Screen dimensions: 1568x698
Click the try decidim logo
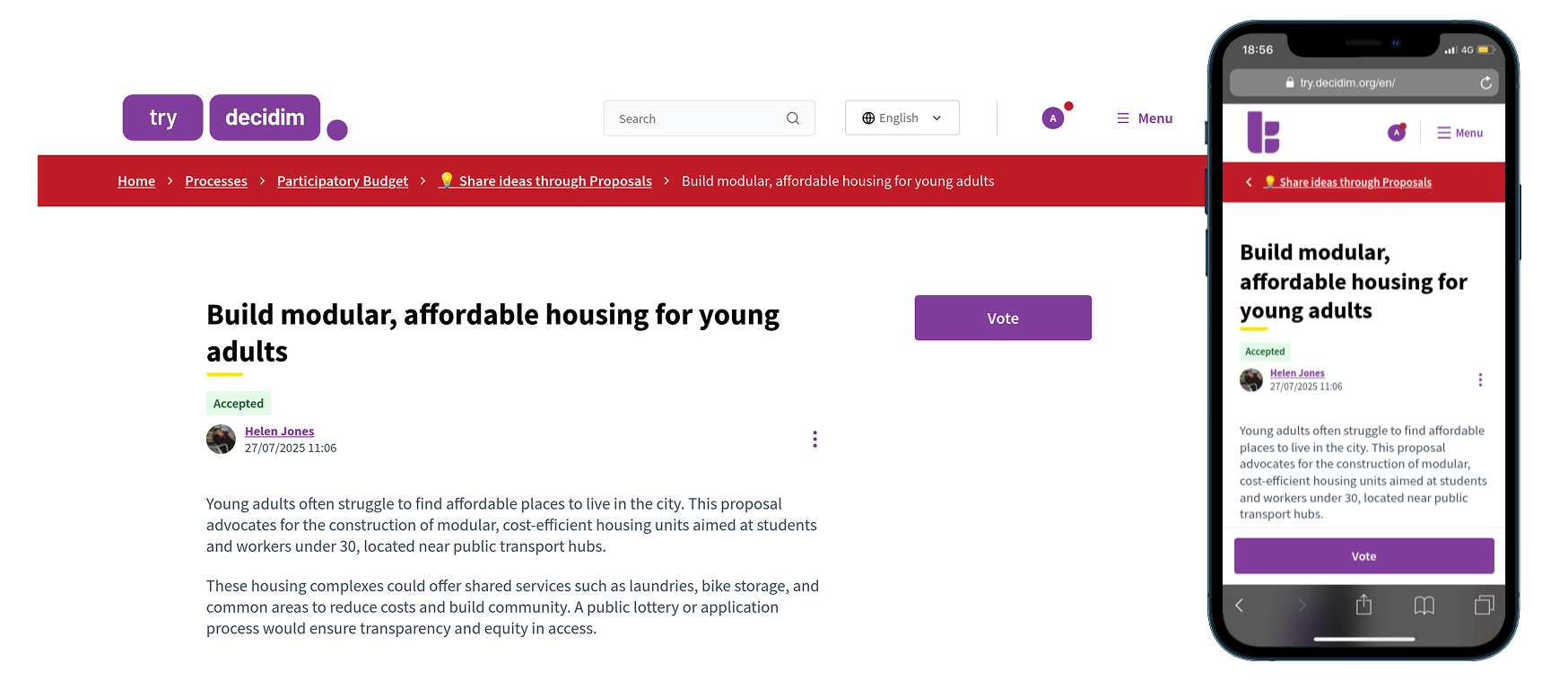[x=235, y=118]
